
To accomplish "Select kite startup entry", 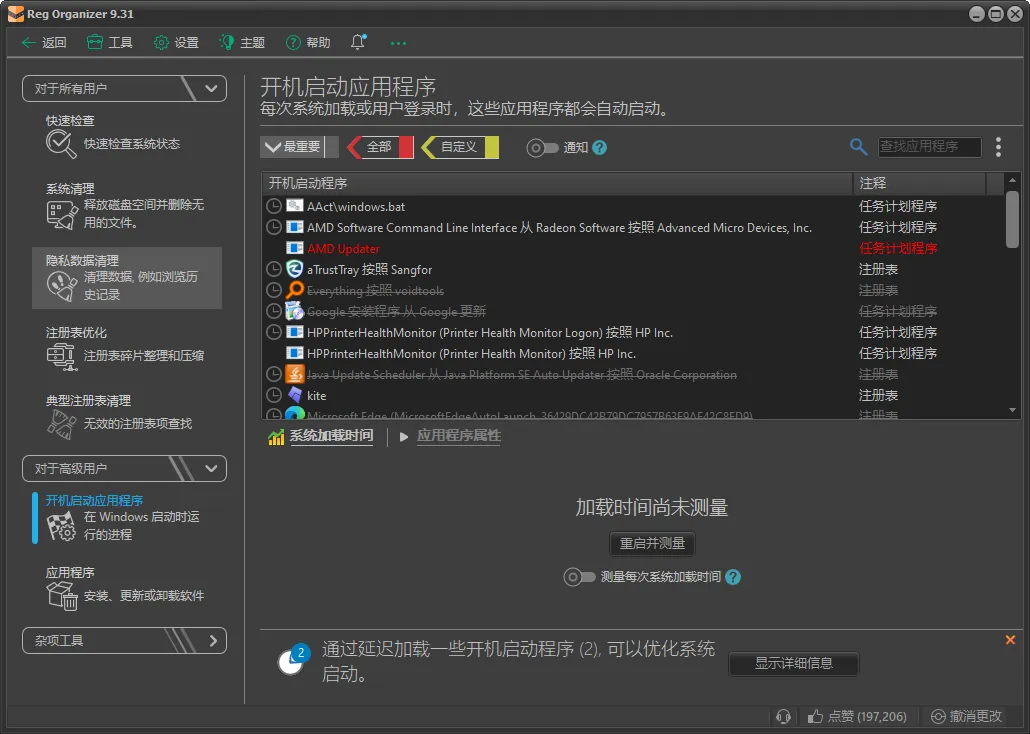I will [633, 396].
